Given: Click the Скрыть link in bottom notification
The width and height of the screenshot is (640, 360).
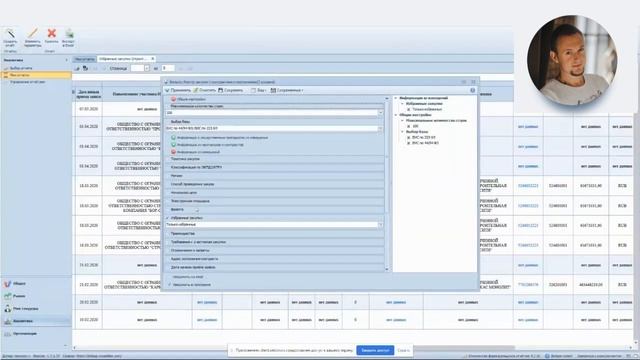Looking at the screenshot, I should point(403,350).
